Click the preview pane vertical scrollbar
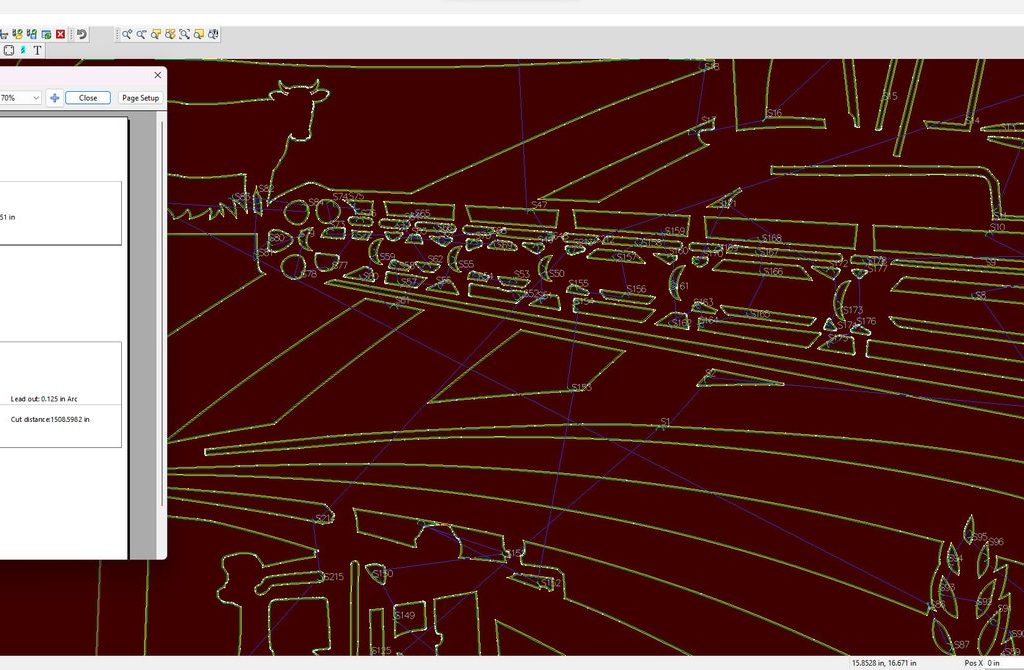 coord(163,300)
